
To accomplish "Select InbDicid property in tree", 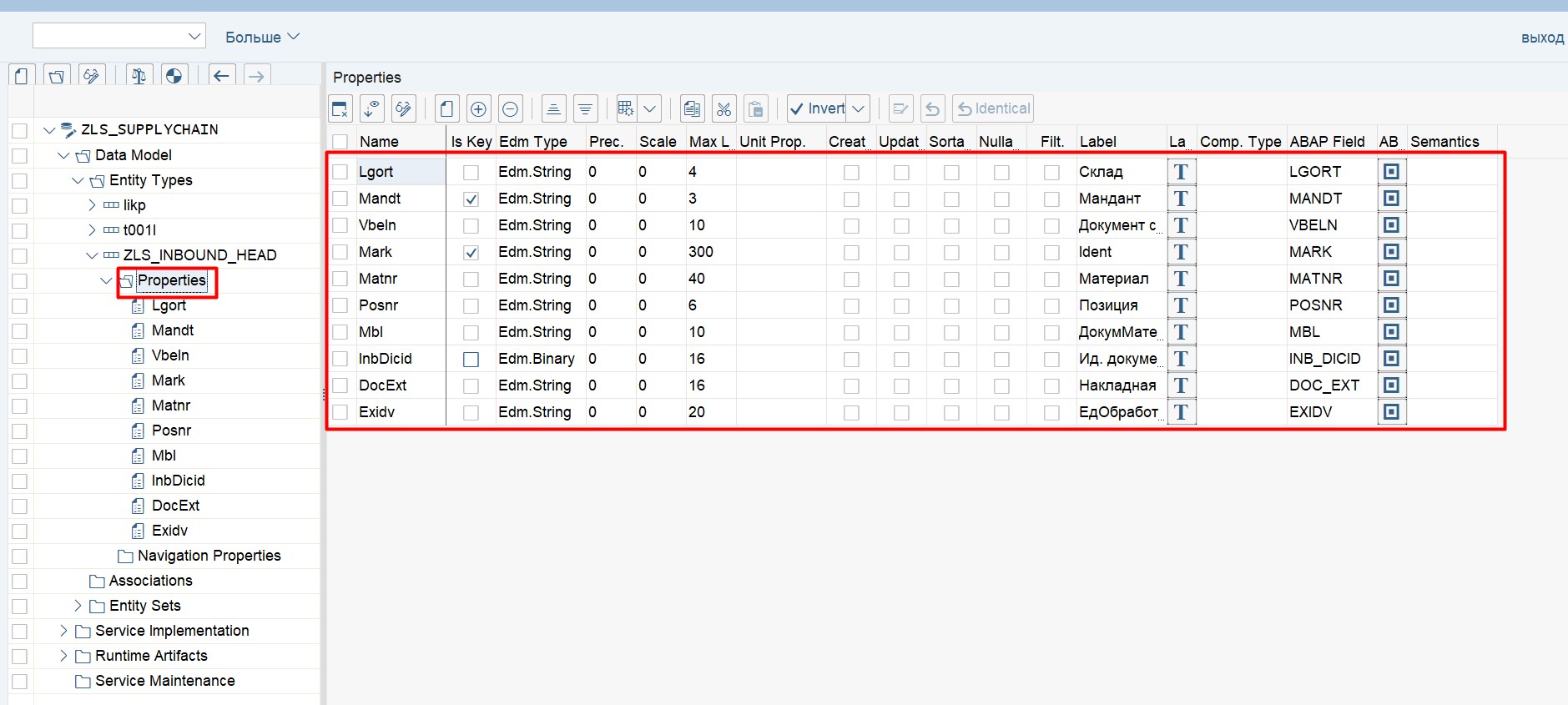I will pos(178,481).
